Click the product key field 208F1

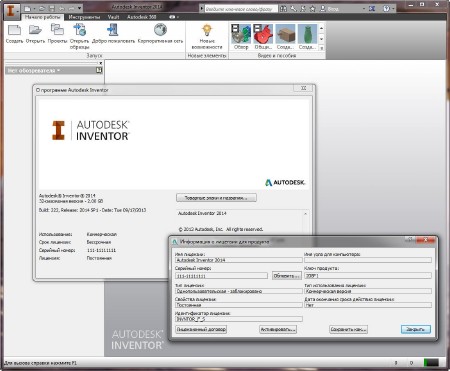pyautogui.click(x=368, y=276)
